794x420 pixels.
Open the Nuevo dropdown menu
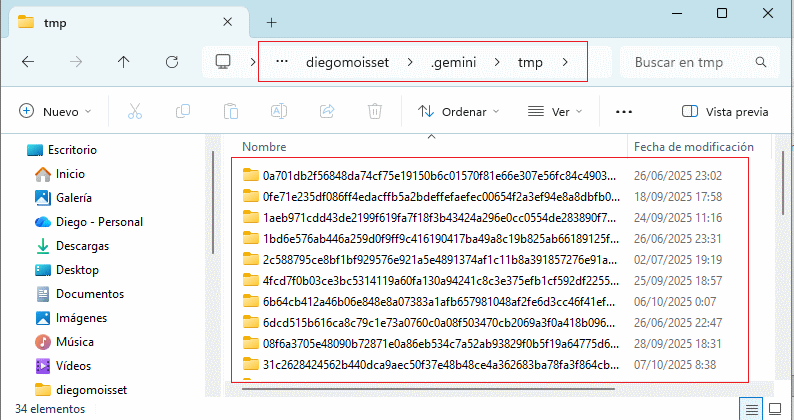tap(56, 111)
